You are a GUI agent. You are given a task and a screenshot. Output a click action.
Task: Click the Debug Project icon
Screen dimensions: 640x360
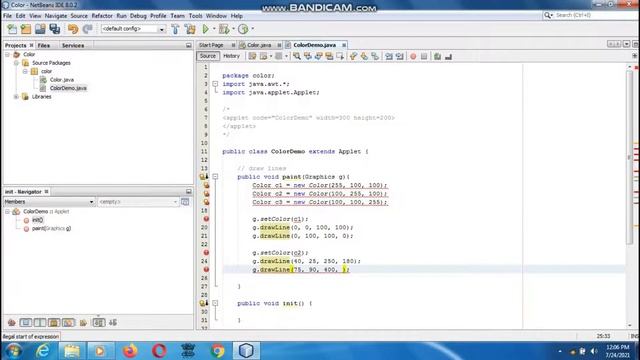(224, 29)
